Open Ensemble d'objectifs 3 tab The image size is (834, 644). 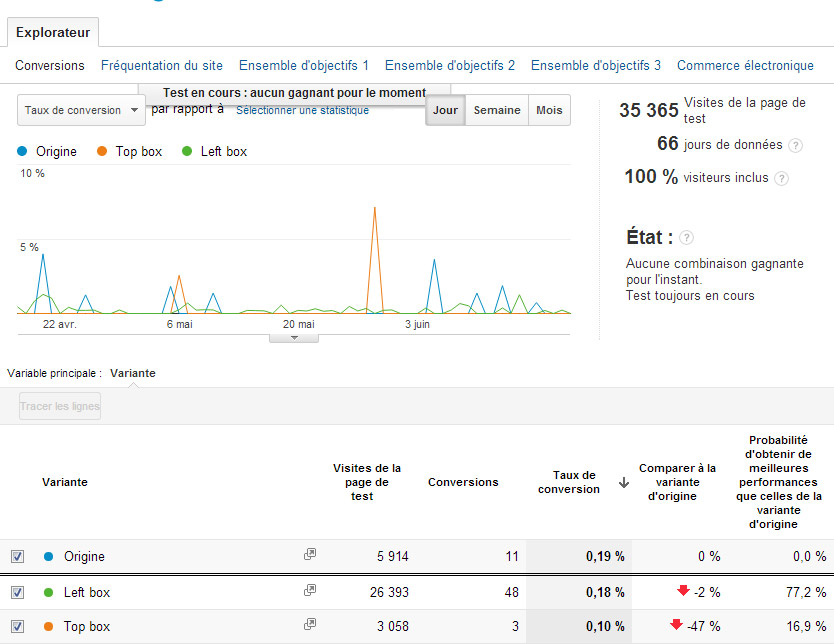[596, 65]
